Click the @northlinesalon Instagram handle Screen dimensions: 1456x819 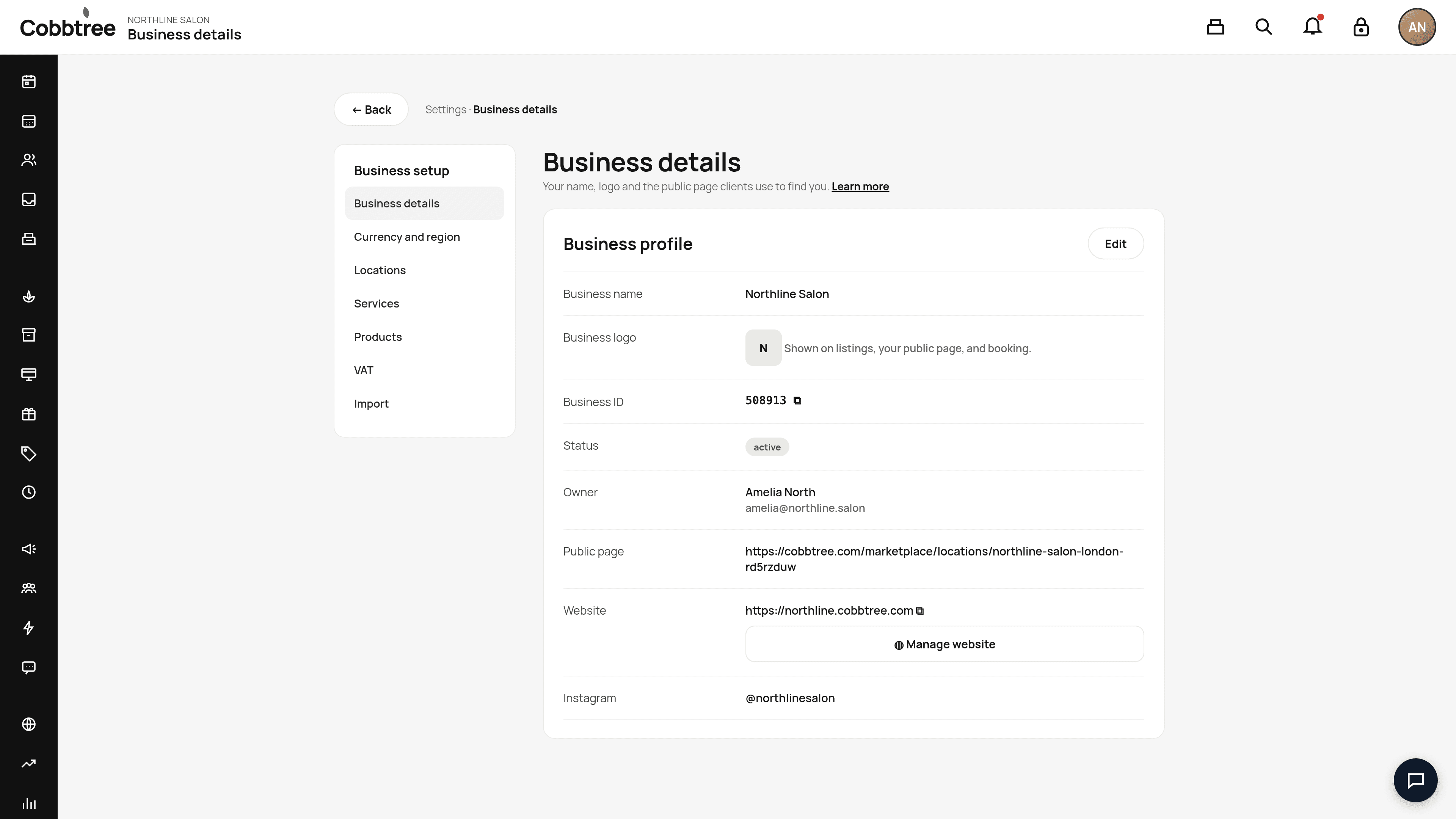tap(789, 698)
